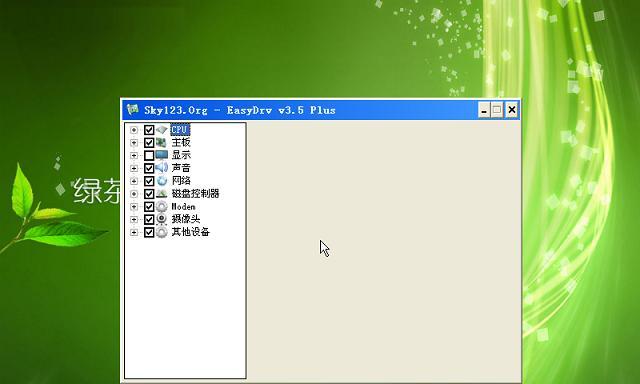Click the 声音 speaker icon

click(x=162, y=168)
